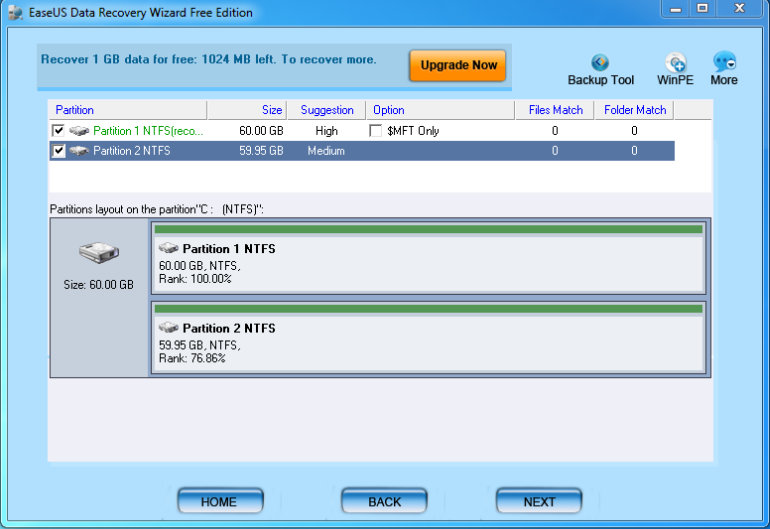Launch the WinPE bootable media icon

click(x=675, y=62)
